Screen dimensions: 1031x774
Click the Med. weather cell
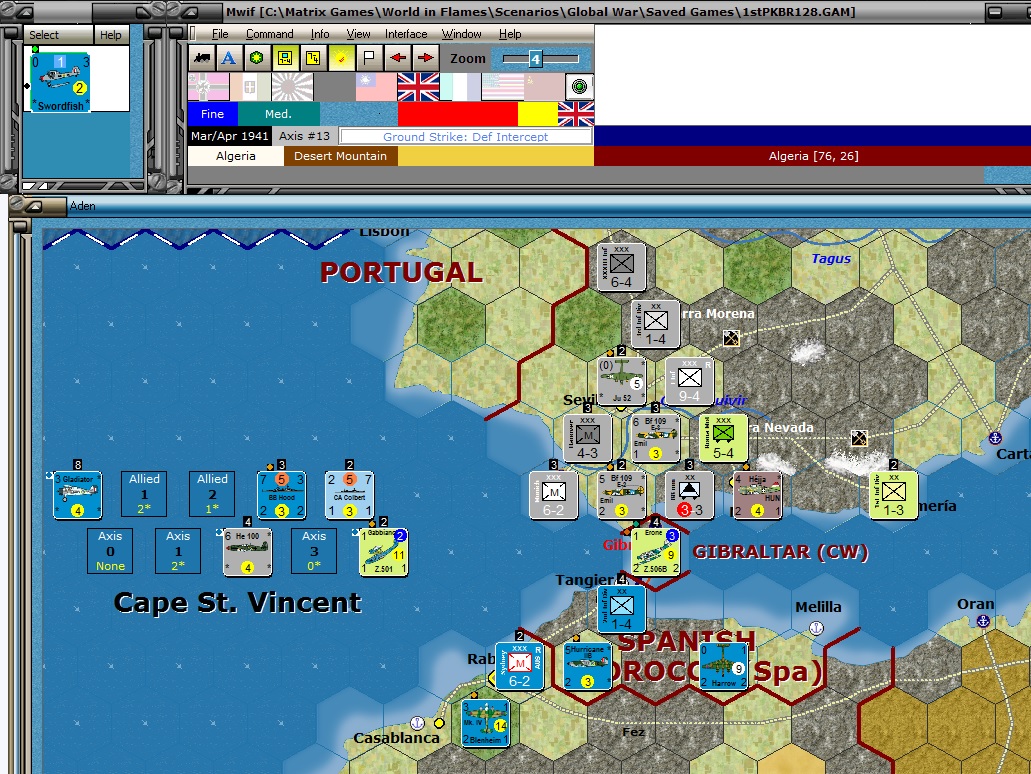278,114
